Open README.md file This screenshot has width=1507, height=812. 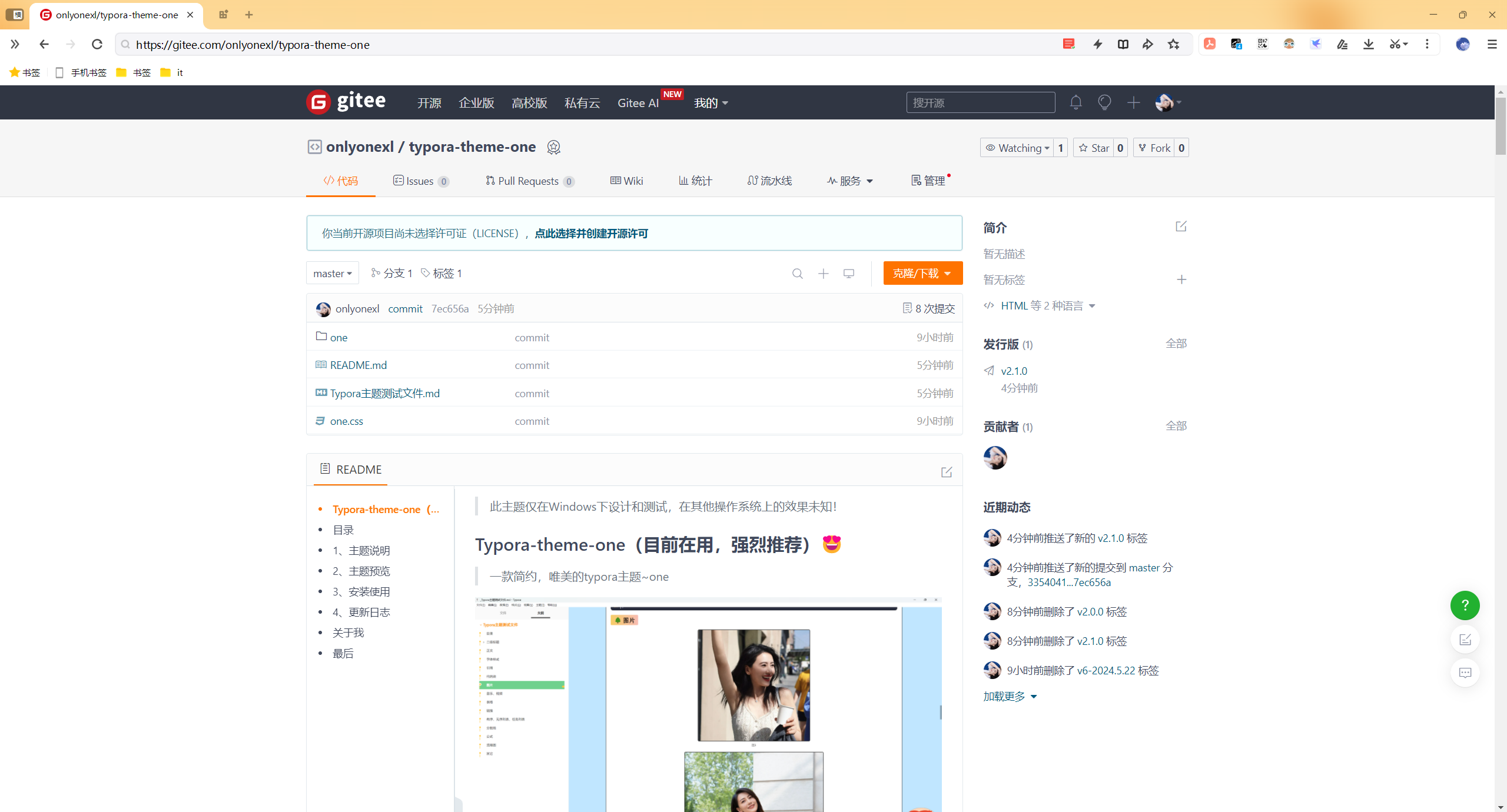coord(358,365)
